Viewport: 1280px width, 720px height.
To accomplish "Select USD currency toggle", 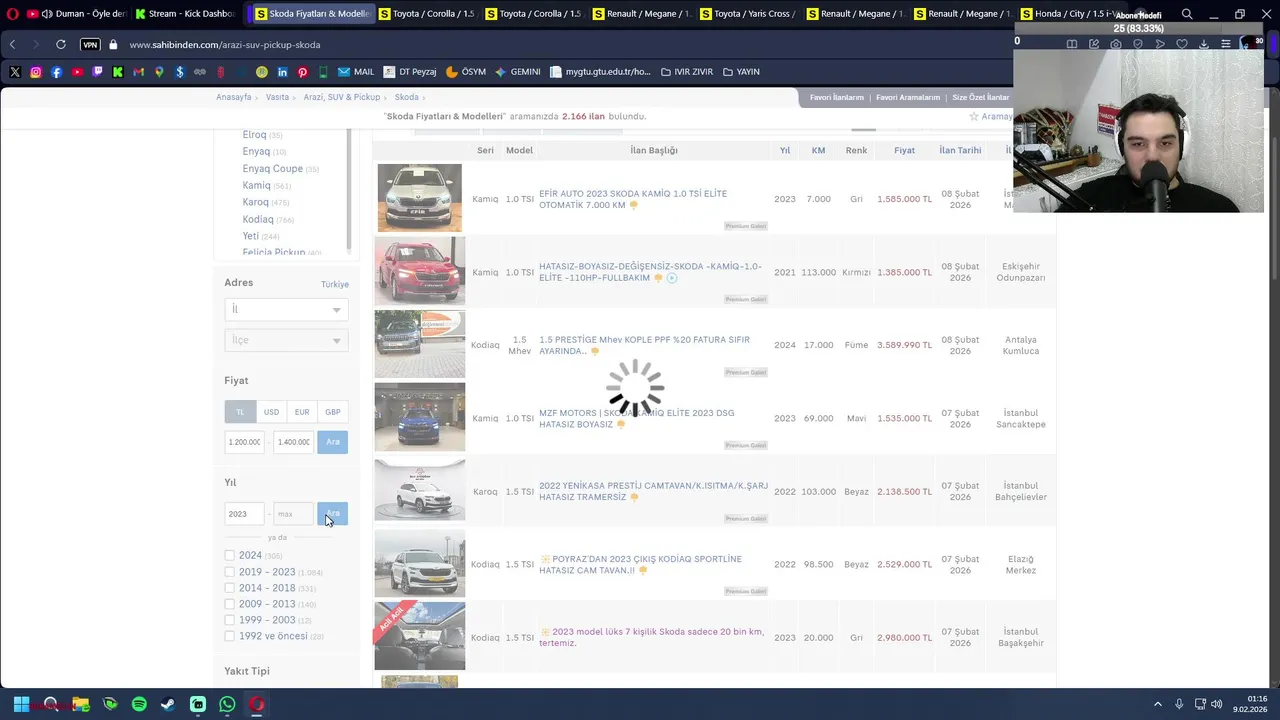I will (x=271, y=412).
